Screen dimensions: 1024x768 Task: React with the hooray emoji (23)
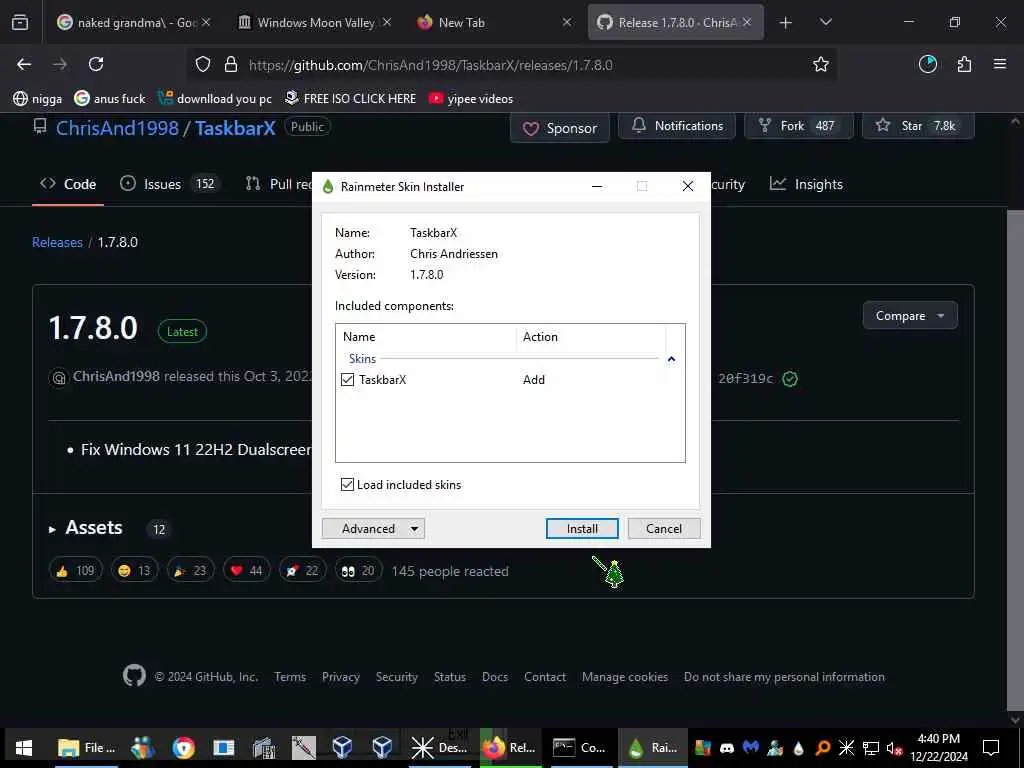point(190,571)
